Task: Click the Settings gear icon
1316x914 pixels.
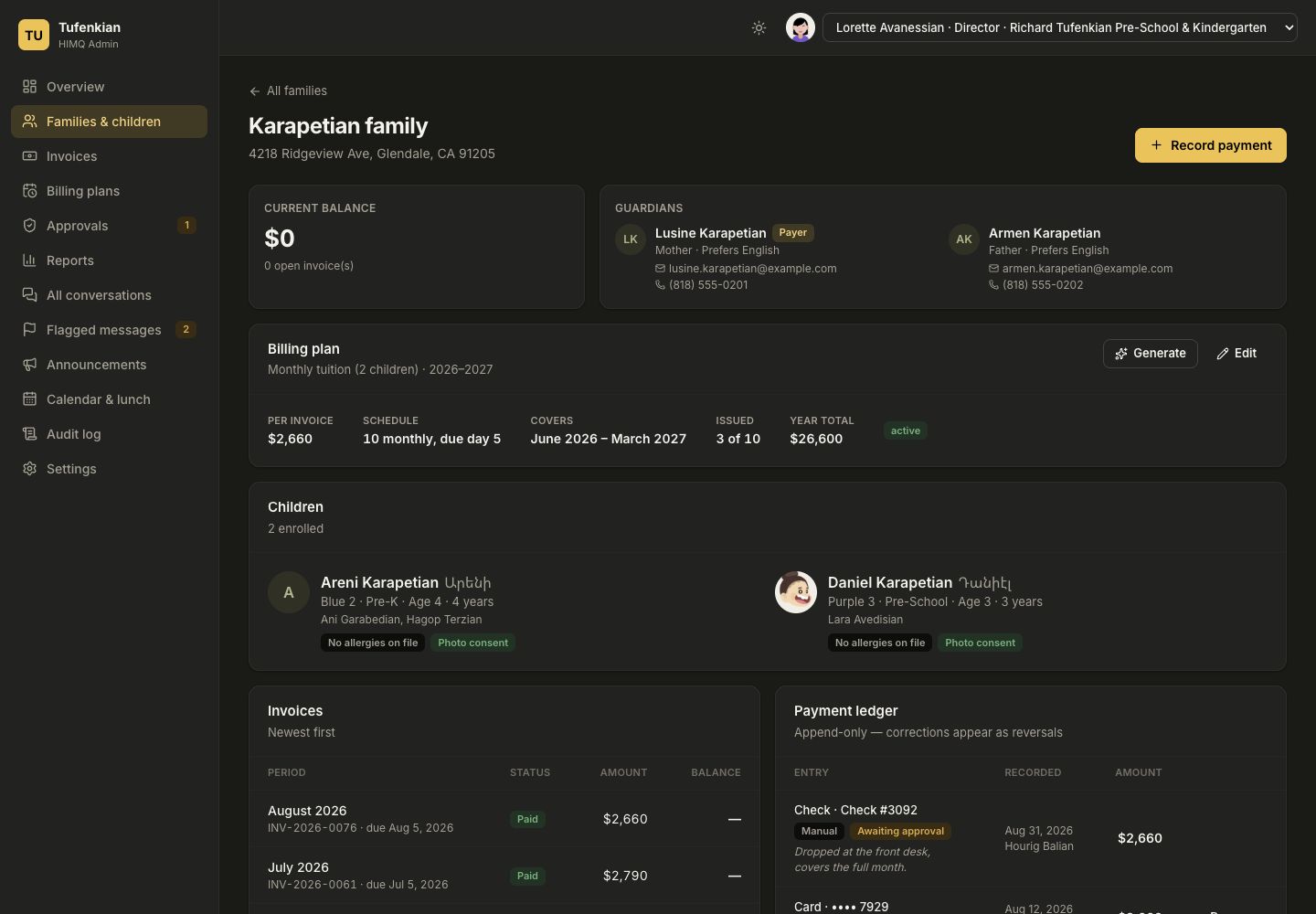Action: [29, 469]
